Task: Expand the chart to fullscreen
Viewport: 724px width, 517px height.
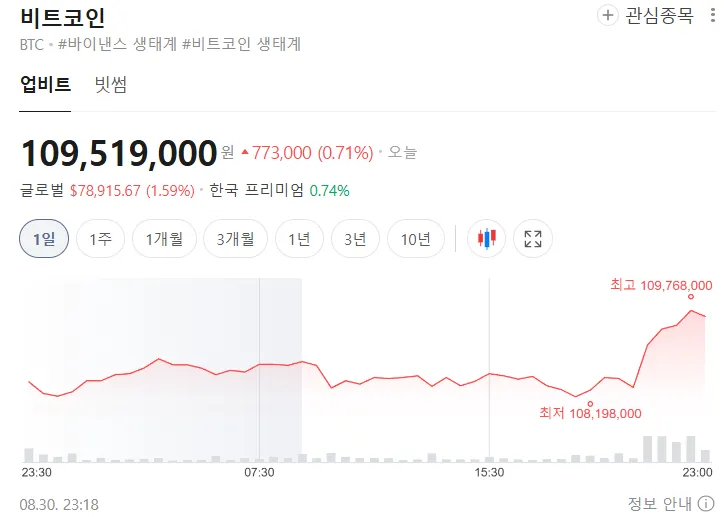Action: click(x=533, y=238)
